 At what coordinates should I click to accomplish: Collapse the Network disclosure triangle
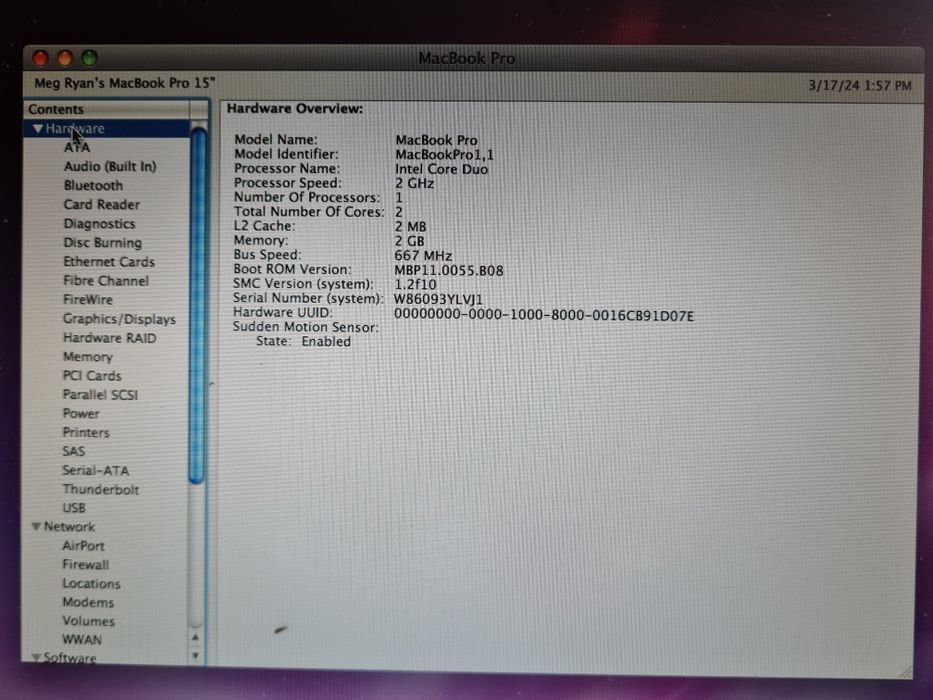point(36,526)
